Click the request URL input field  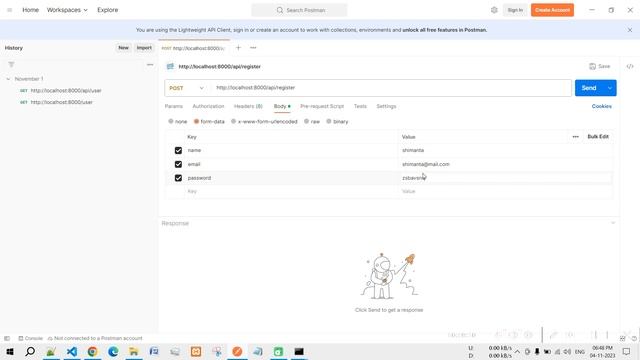pos(391,88)
